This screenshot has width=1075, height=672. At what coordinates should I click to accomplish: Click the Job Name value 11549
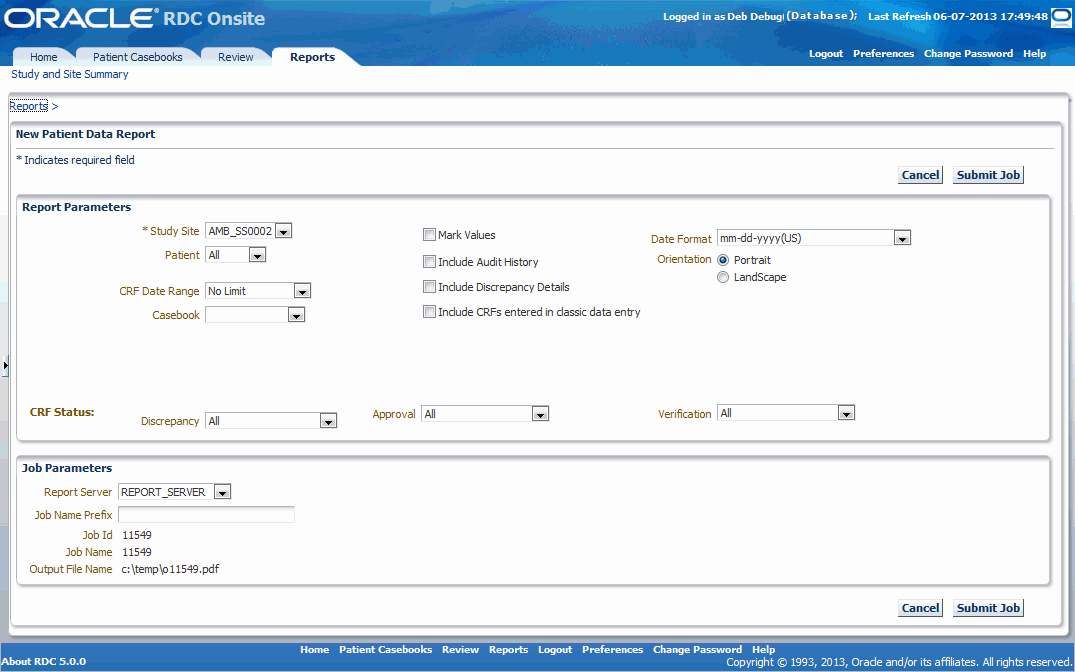(x=137, y=552)
